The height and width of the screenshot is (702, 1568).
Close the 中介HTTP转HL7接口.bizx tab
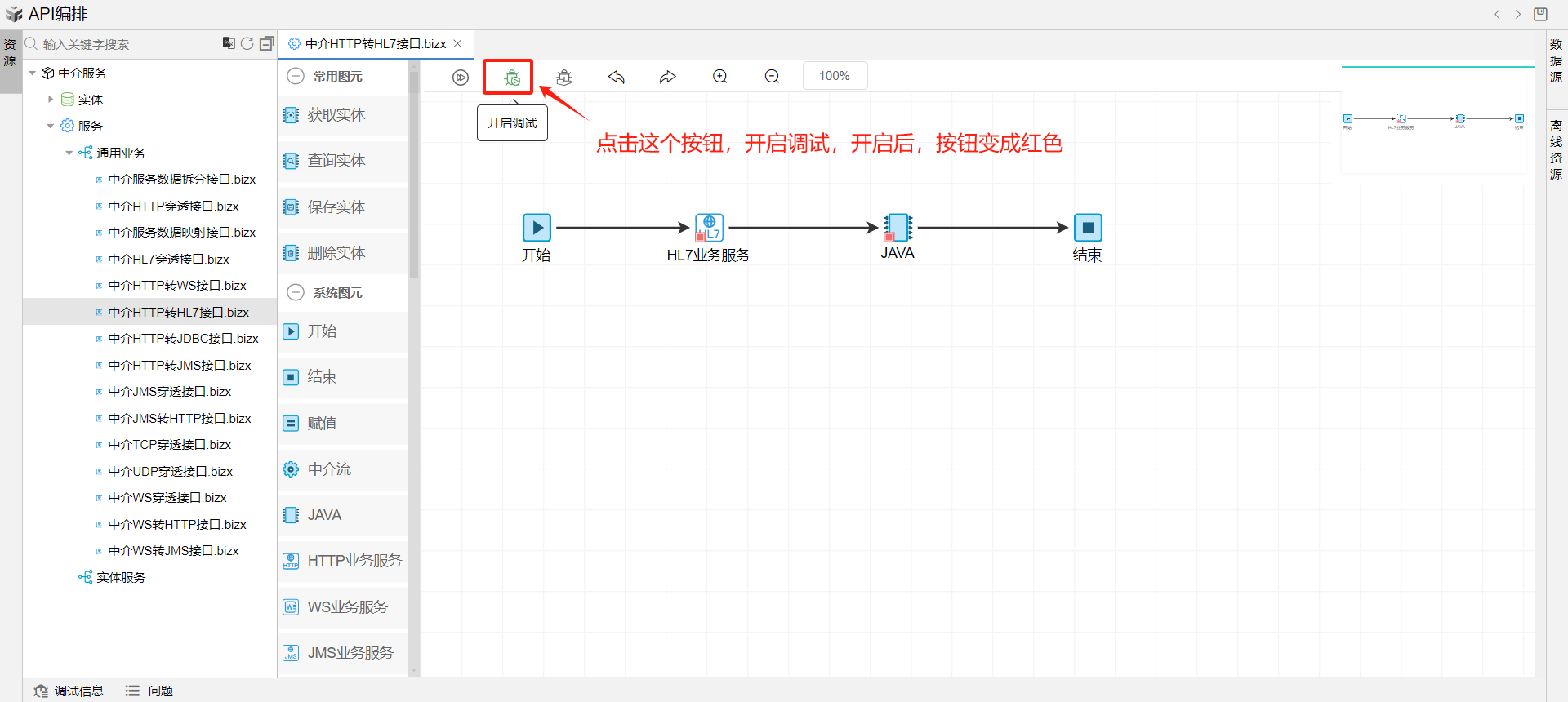coord(458,44)
